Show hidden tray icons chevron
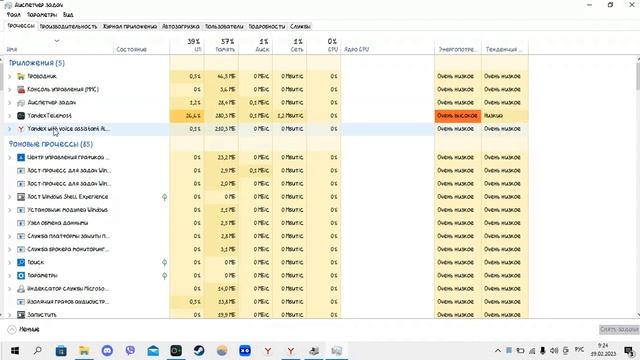 pos(498,351)
